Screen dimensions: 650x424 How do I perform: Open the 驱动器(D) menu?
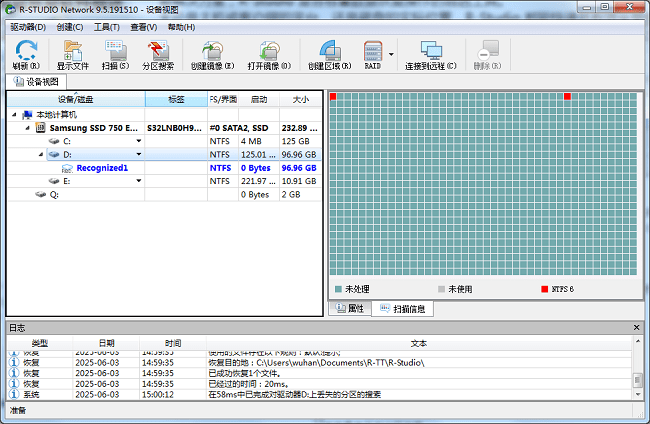coord(28,27)
